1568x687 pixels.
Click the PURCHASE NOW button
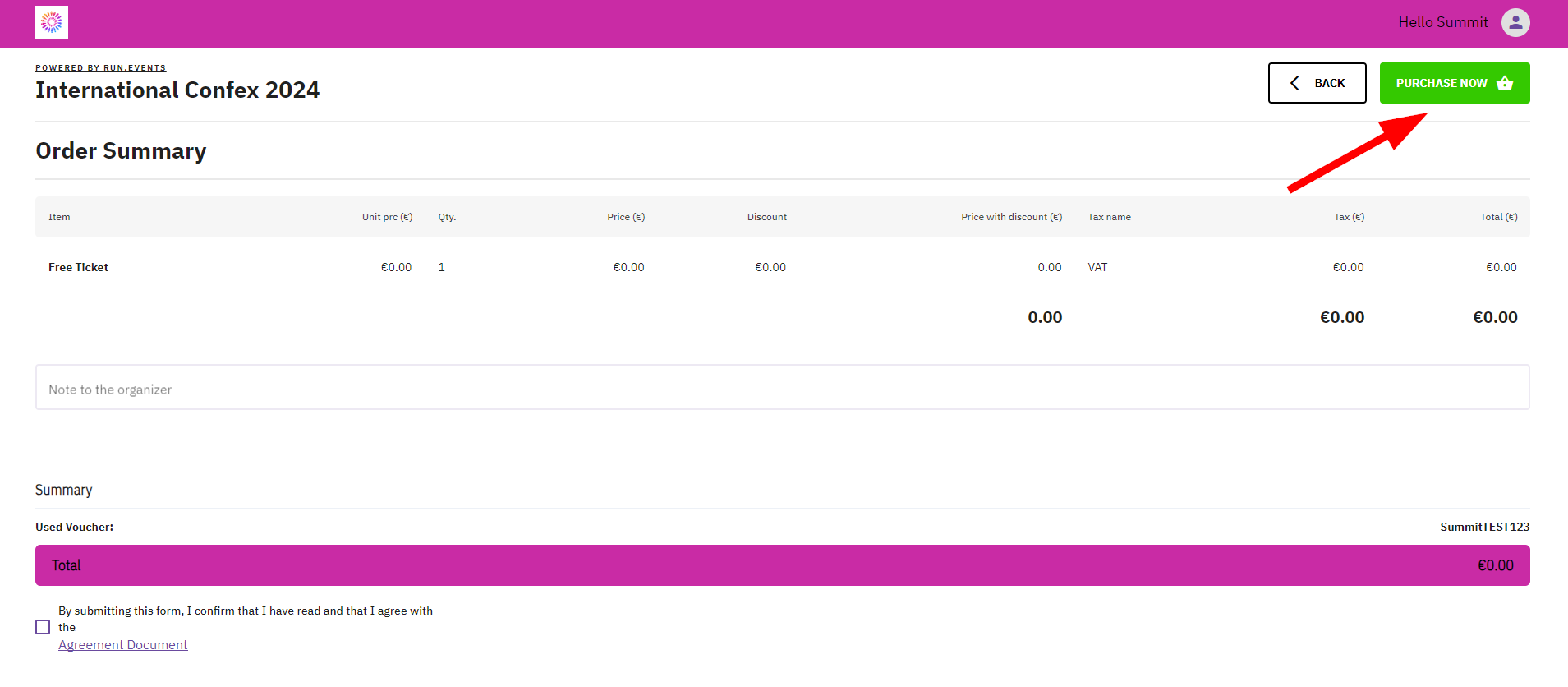point(1455,83)
